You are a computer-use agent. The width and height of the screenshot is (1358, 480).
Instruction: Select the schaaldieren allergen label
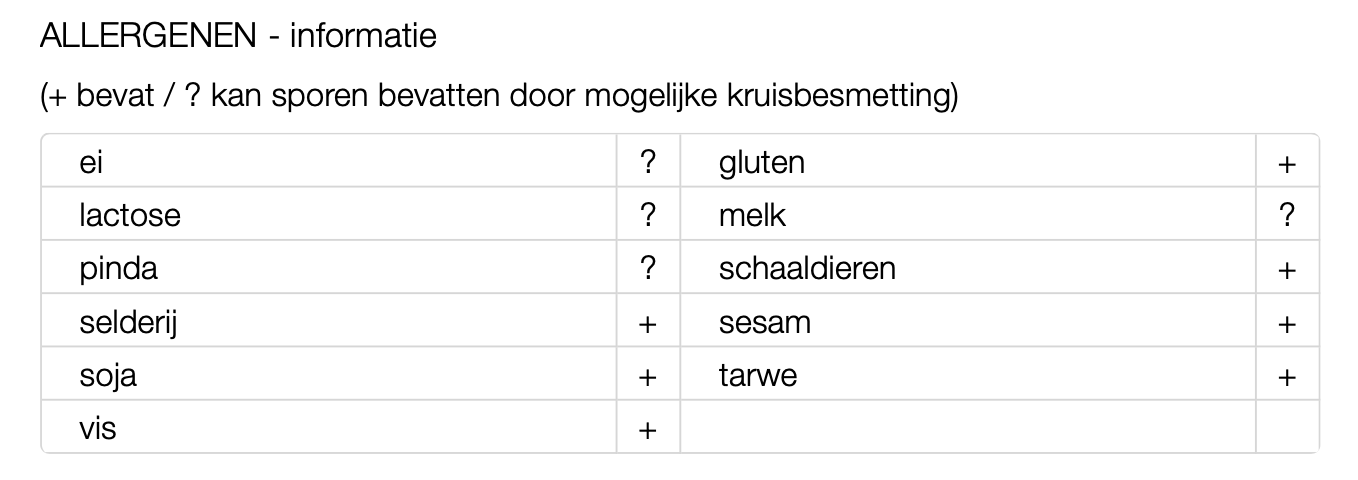click(807, 269)
